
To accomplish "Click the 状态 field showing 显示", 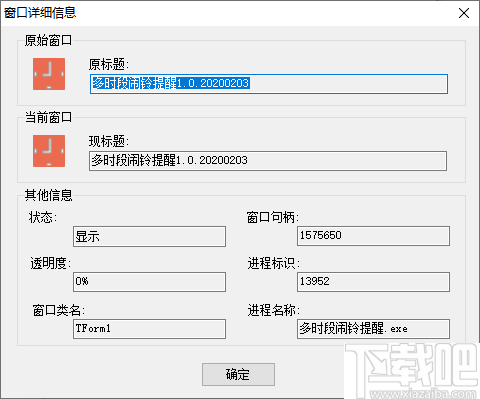I will click(149, 237).
